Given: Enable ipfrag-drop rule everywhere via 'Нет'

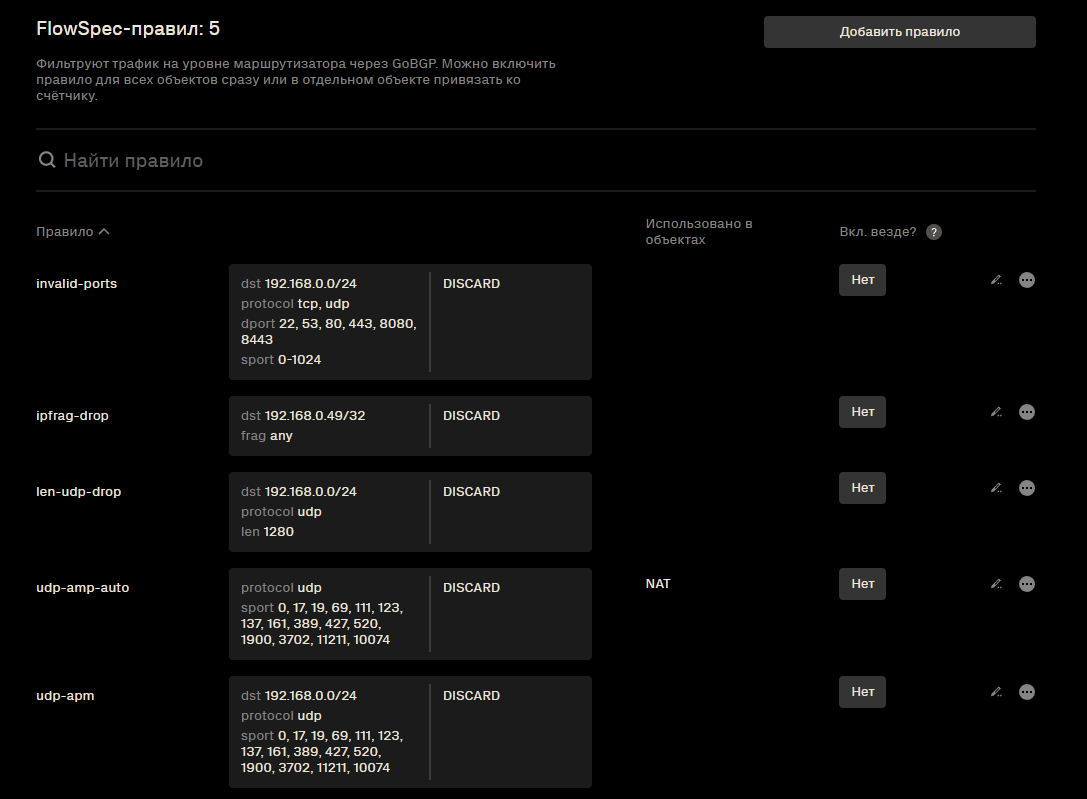Looking at the screenshot, I should click(862, 412).
